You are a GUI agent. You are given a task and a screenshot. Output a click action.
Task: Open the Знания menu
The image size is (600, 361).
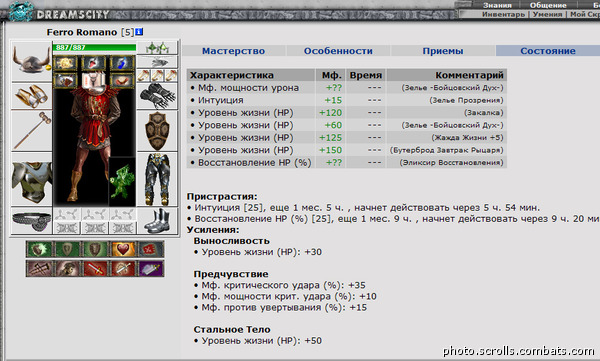[497, 5]
